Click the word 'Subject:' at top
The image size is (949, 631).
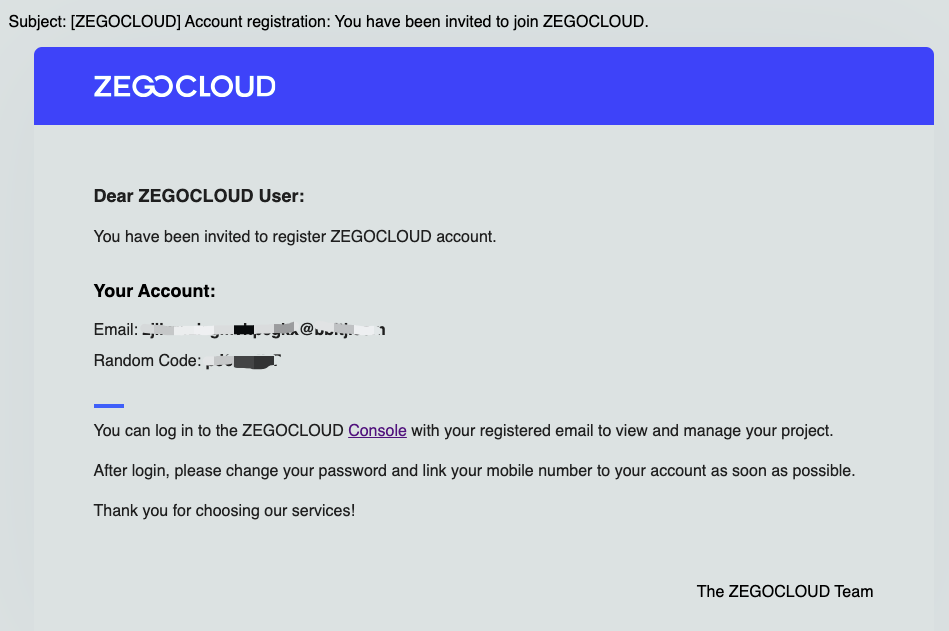37,22
